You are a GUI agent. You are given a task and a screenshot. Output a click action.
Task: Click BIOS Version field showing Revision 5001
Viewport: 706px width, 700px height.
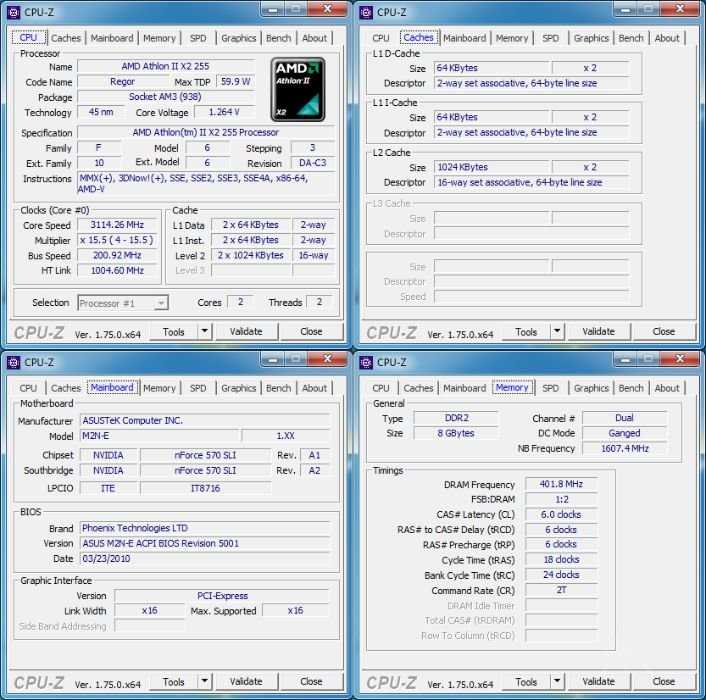pyautogui.click(x=205, y=543)
